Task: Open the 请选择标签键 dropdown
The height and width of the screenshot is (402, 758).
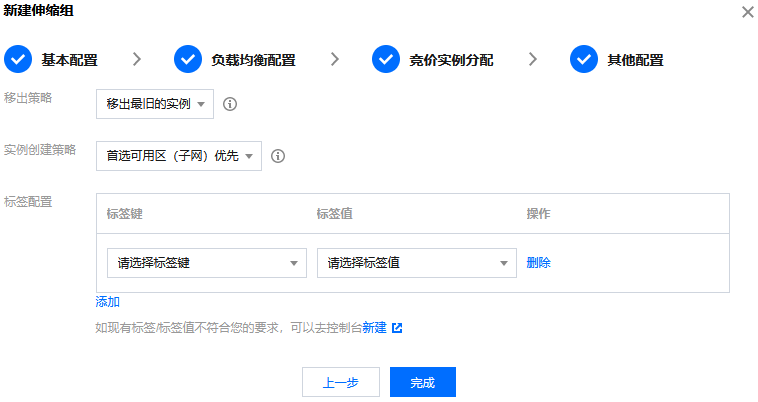Action: coord(207,263)
